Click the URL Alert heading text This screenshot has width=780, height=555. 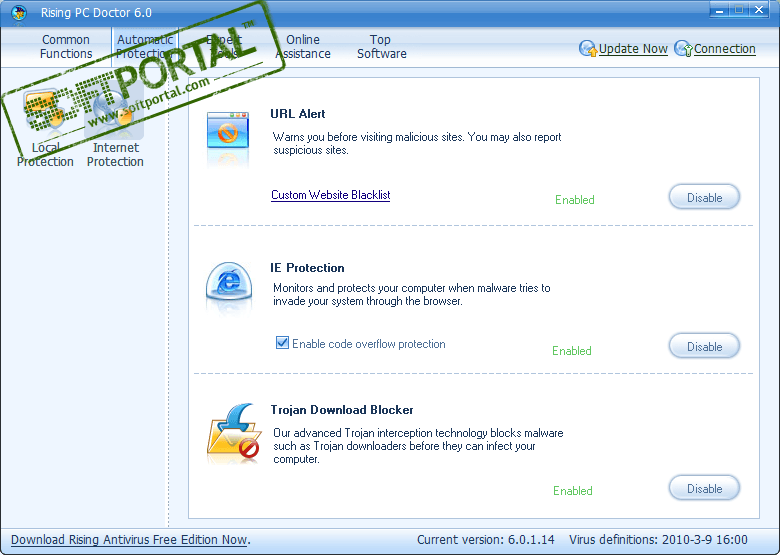(x=297, y=114)
